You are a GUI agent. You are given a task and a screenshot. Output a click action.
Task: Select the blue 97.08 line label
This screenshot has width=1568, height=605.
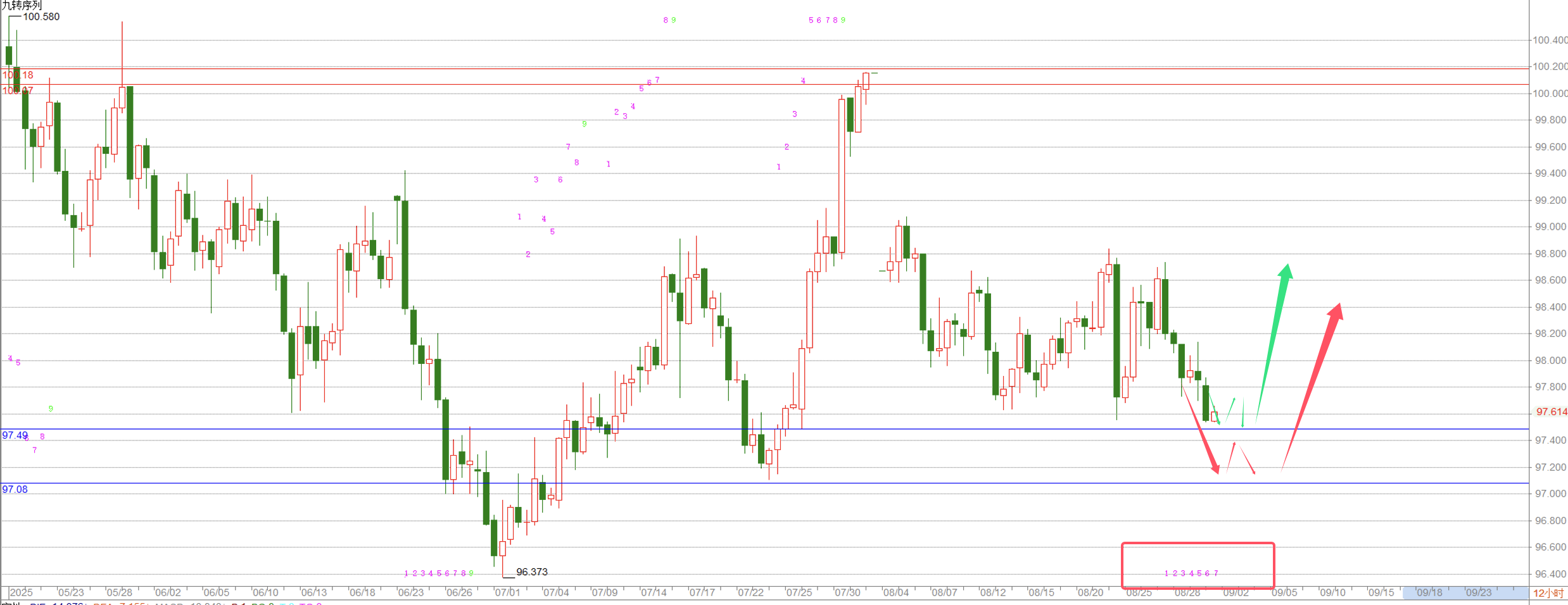pyautogui.click(x=15, y=489)
